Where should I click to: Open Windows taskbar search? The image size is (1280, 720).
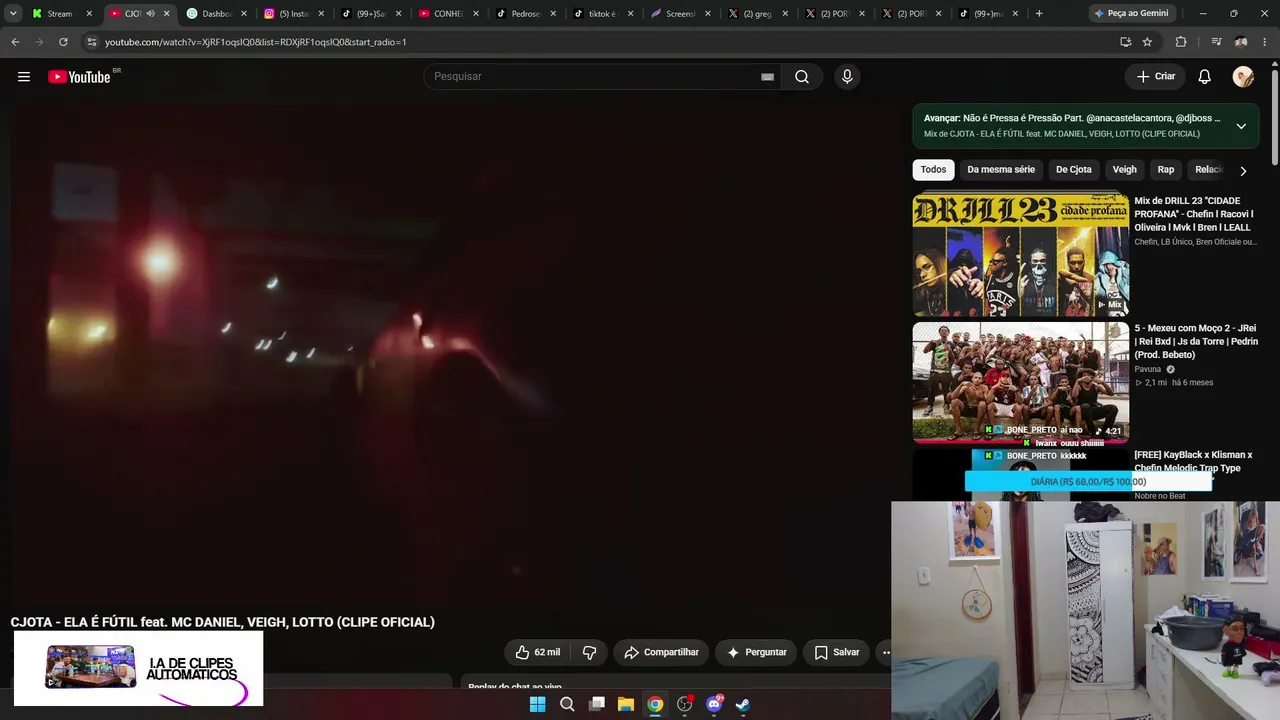click(567, 704)
